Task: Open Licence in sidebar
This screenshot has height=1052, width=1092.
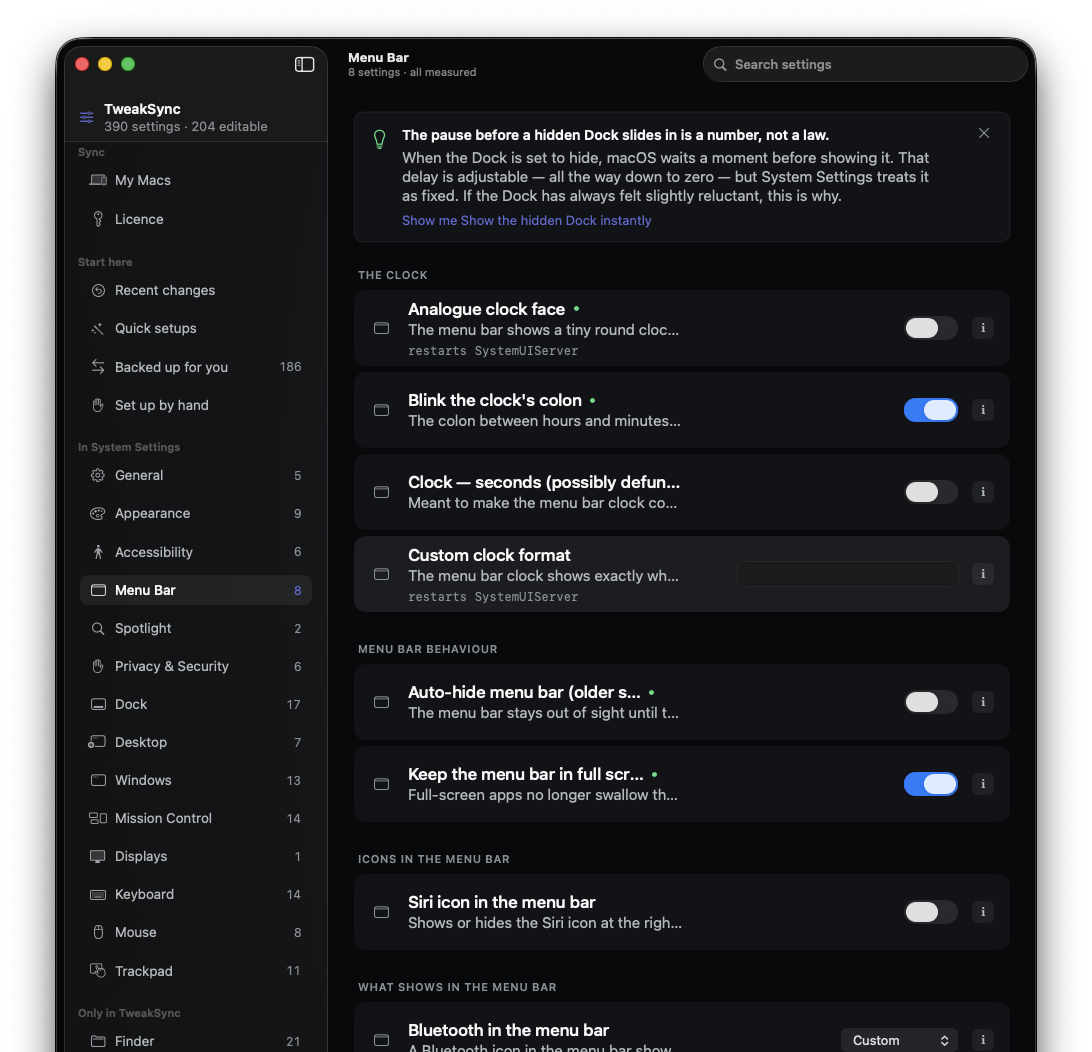Action: pyautogui.click(x=196, y=219)
